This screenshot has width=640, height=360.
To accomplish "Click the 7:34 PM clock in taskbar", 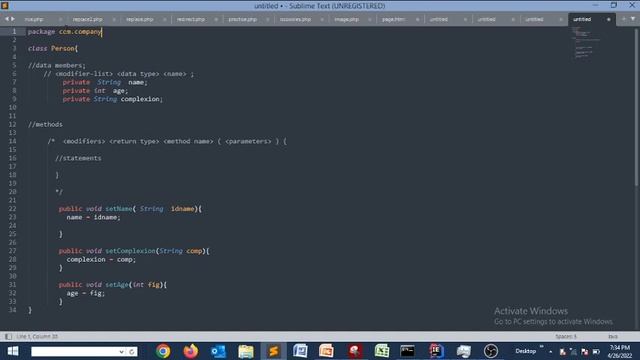I will [x=620, y=347].
